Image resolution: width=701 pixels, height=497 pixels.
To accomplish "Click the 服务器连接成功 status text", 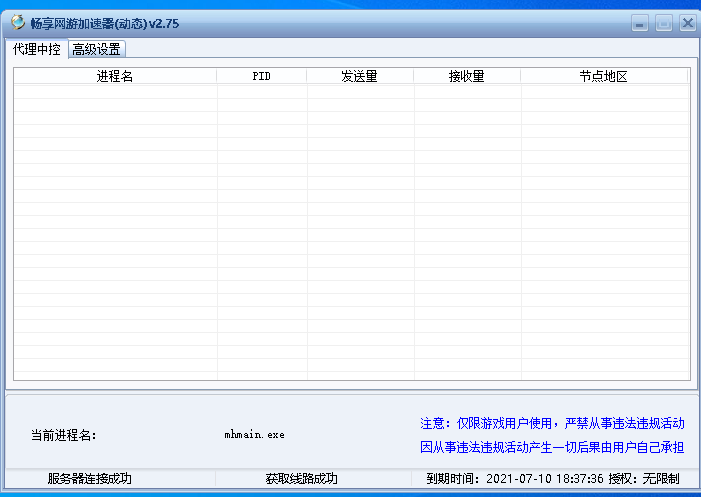I will pos(90,479).
